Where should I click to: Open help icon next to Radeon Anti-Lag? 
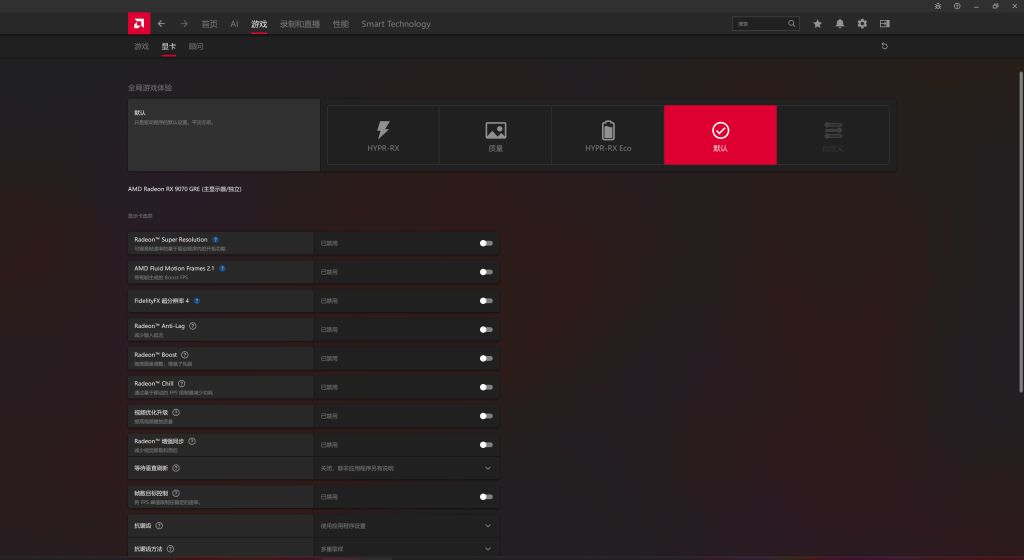pyautogui.click(x=193, y=325)
